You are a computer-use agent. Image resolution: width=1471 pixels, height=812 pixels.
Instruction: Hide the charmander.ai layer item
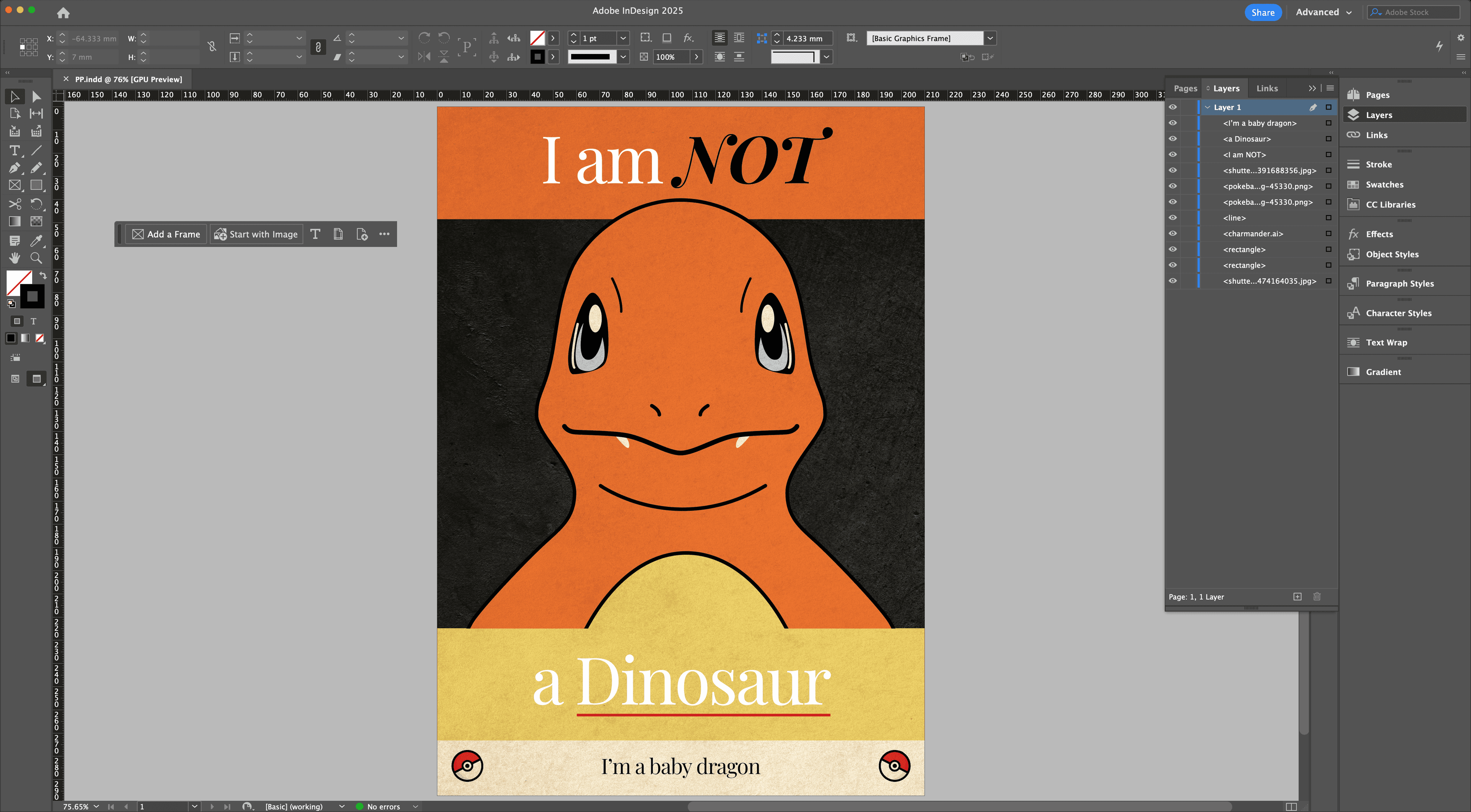pos(1172,234)
